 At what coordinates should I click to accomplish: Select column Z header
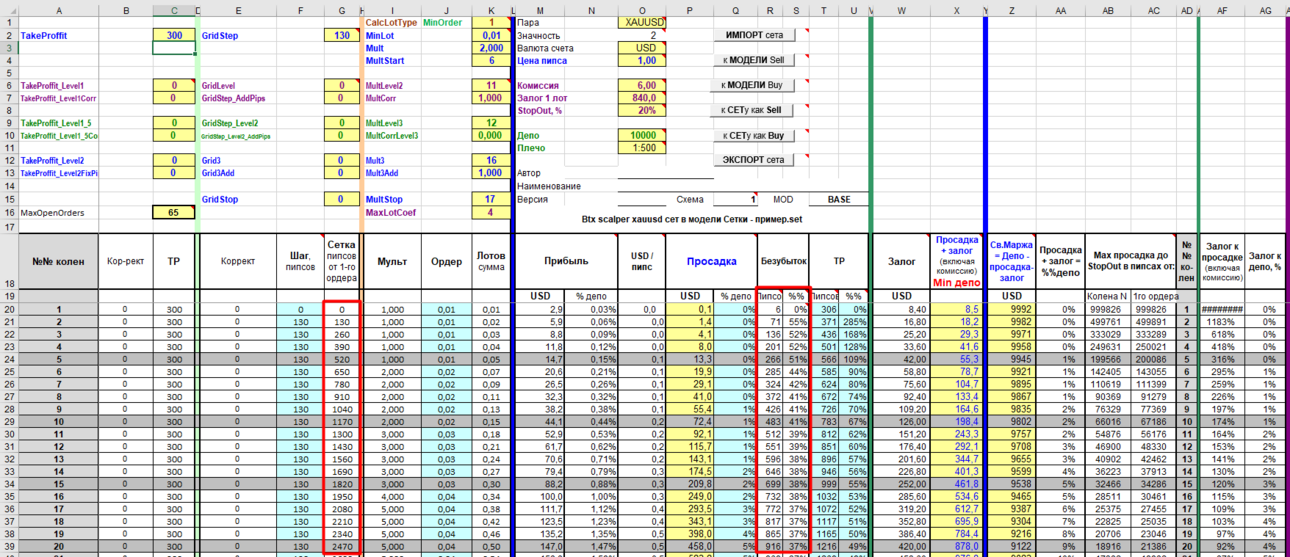(1012, 9)
